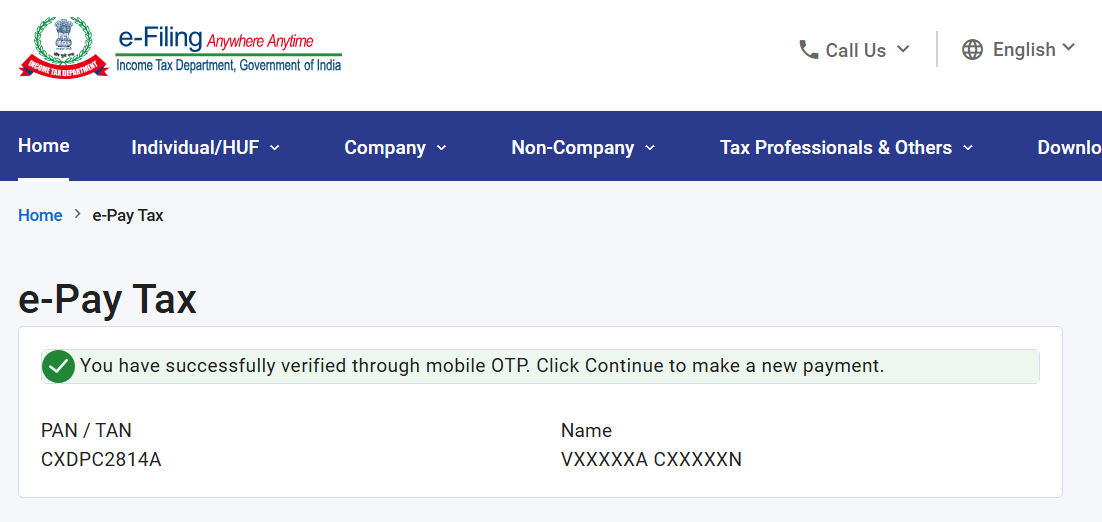Expand the Company menu chevron
The height and width of the screenshot is (522, 1102).
coord(441,148)
